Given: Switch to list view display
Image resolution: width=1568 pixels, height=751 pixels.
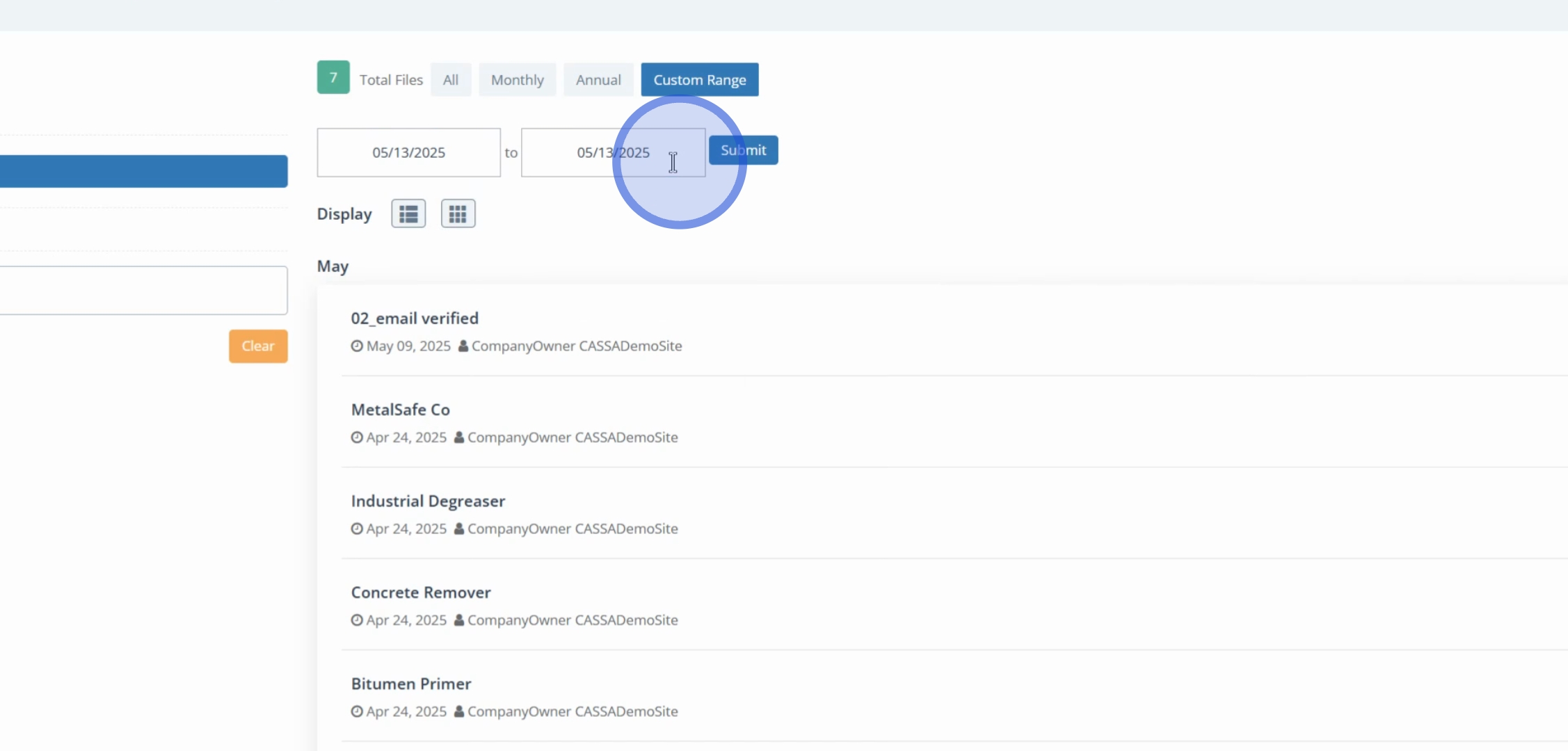Looking at the screenshot, I should click(x=408, y=213).
